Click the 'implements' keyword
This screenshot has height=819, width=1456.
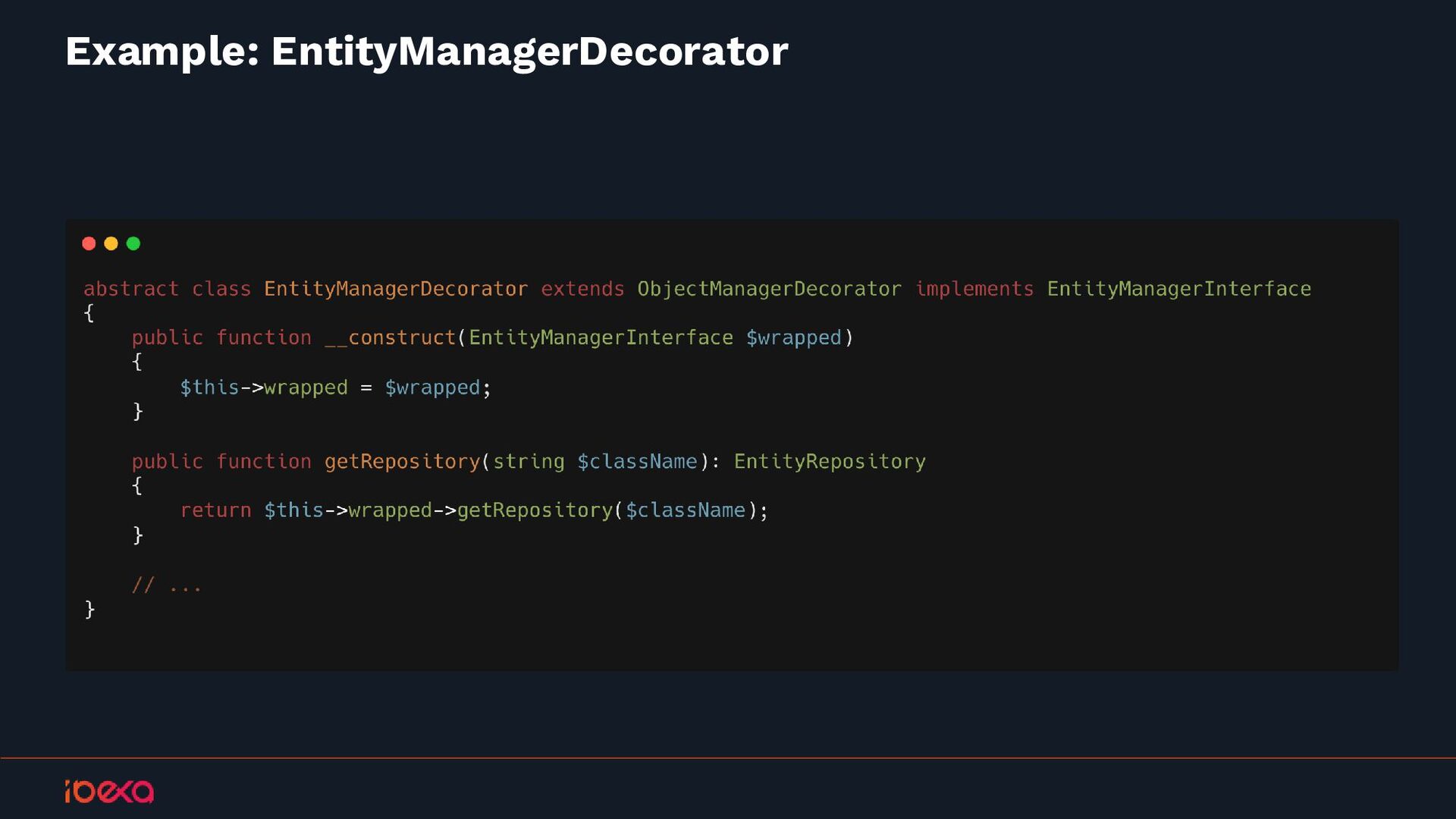[x=974, y=289]
